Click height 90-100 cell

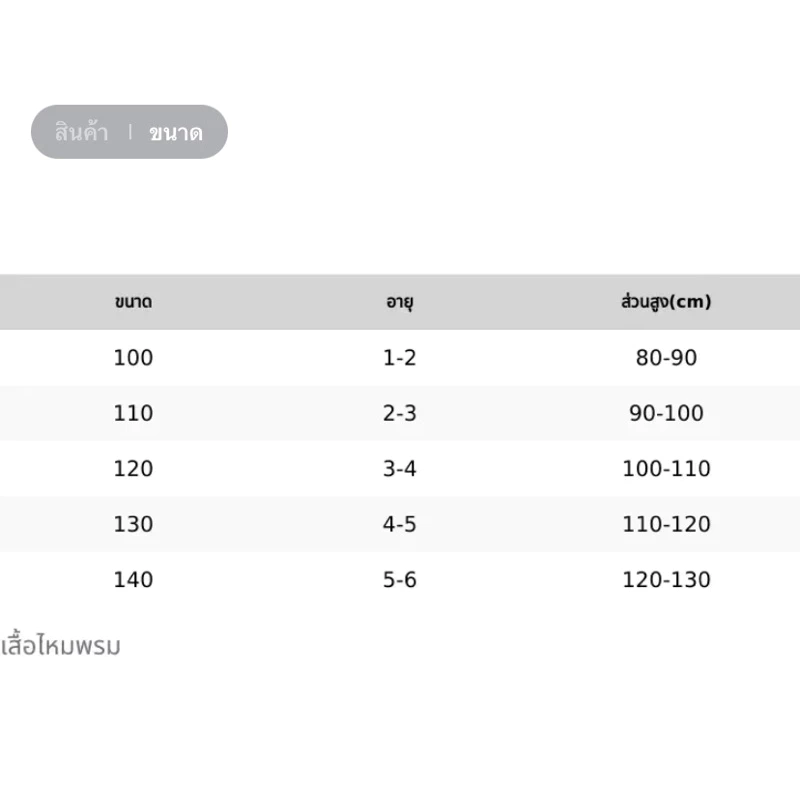coord(666,413)
